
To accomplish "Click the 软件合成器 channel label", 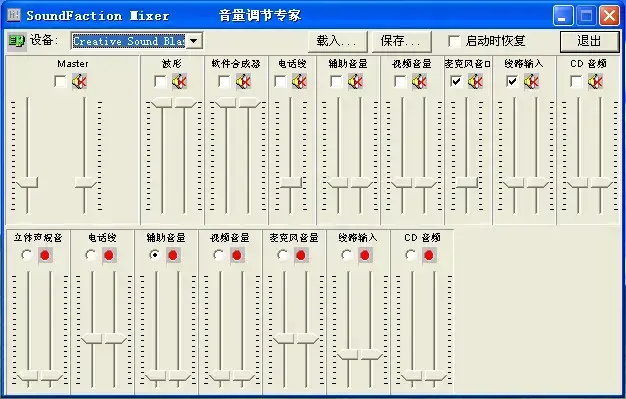I will pos(236,64).
